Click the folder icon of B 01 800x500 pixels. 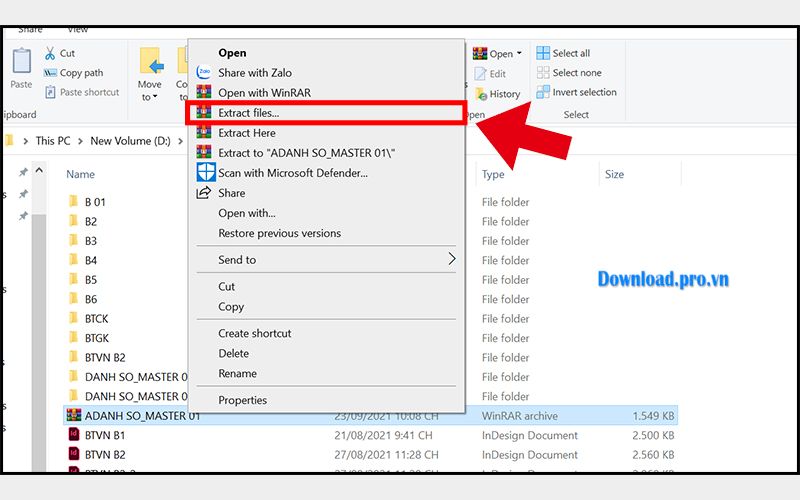[x=73, y=201]
